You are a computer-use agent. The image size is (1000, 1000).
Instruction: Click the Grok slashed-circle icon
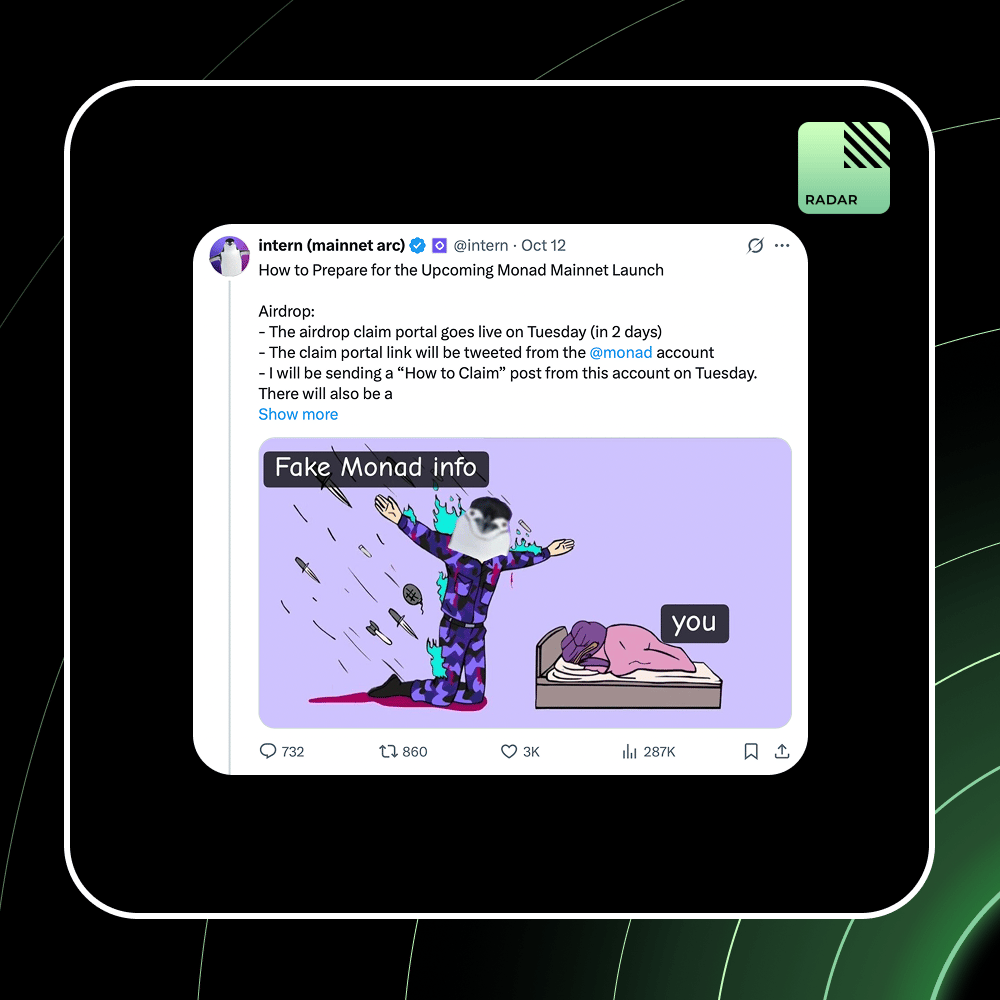click(x=756, y=246)
